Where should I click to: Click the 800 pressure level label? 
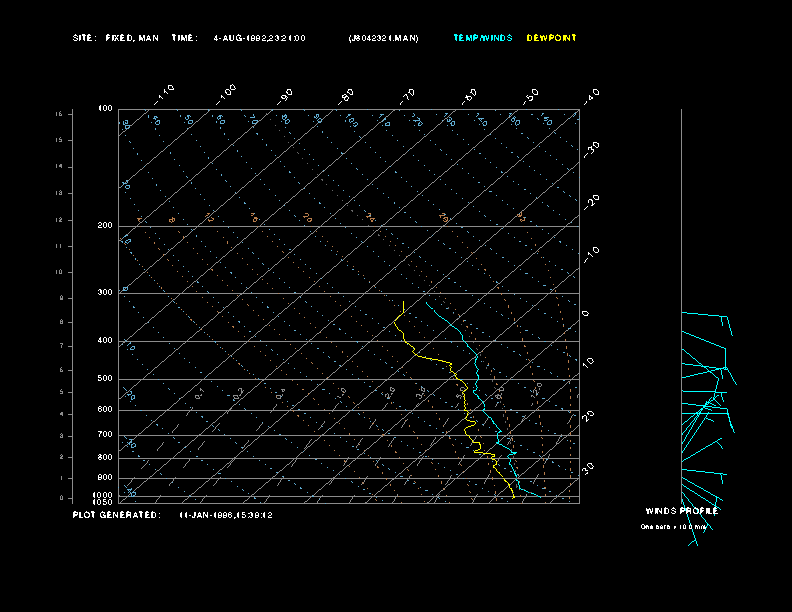coord(105,457)
